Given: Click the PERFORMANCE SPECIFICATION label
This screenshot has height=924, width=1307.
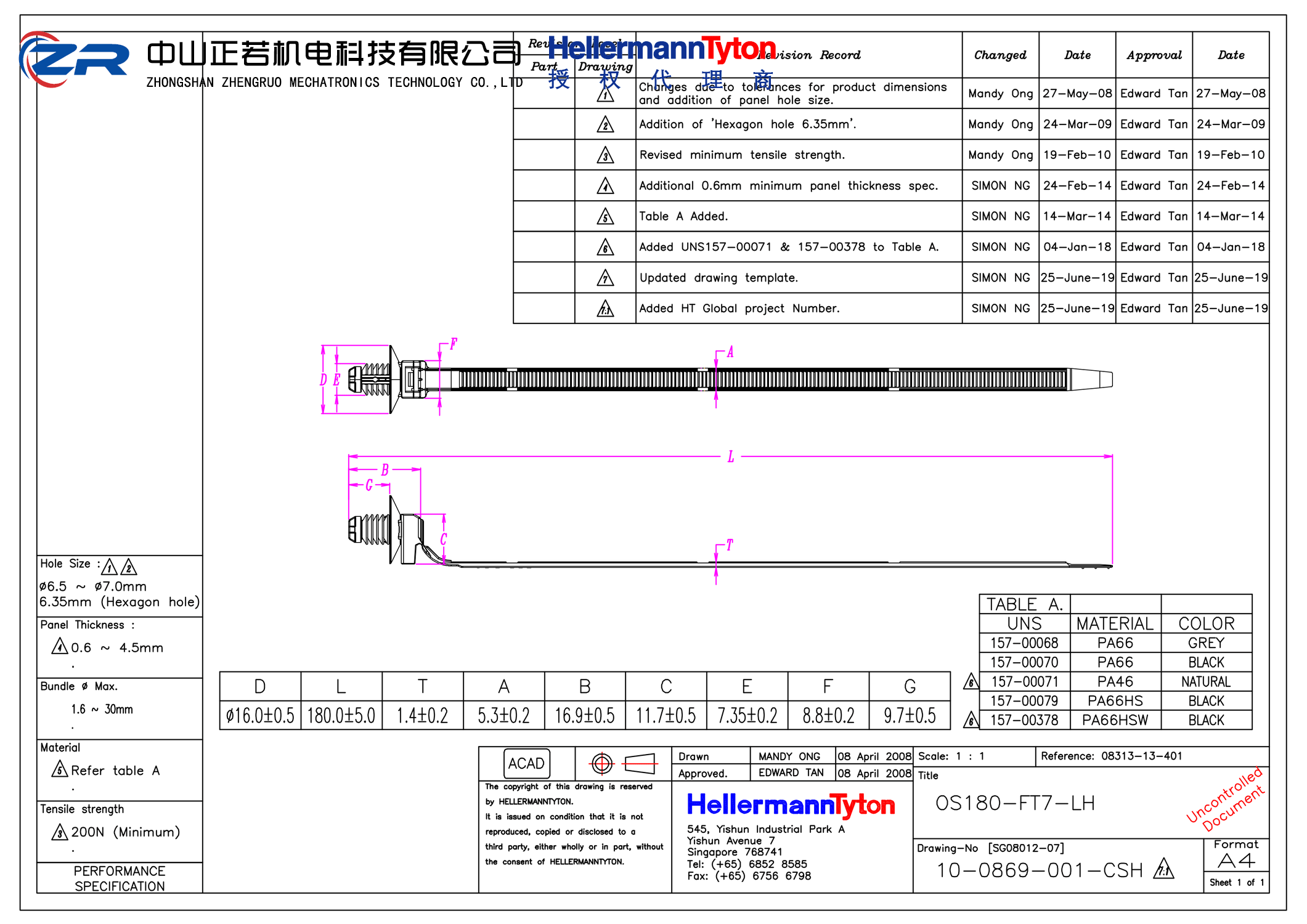Looking at the screenshot, I should [x=120, y=878].
